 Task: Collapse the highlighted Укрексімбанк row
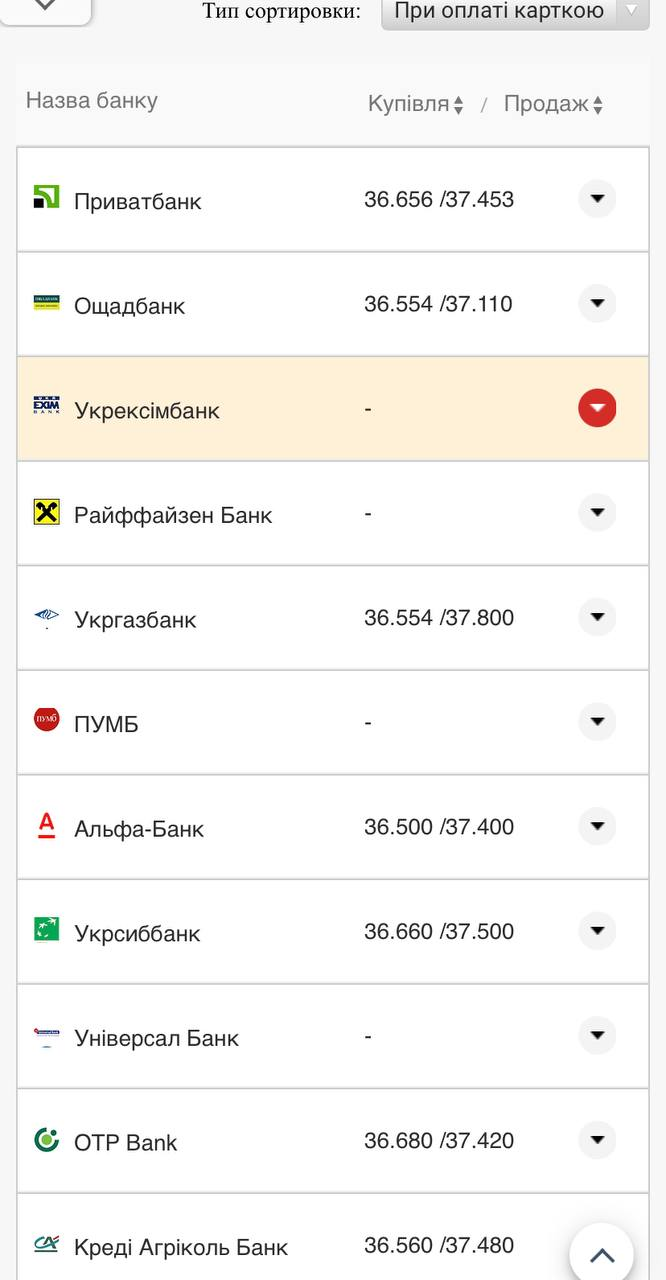coord(597,408)
